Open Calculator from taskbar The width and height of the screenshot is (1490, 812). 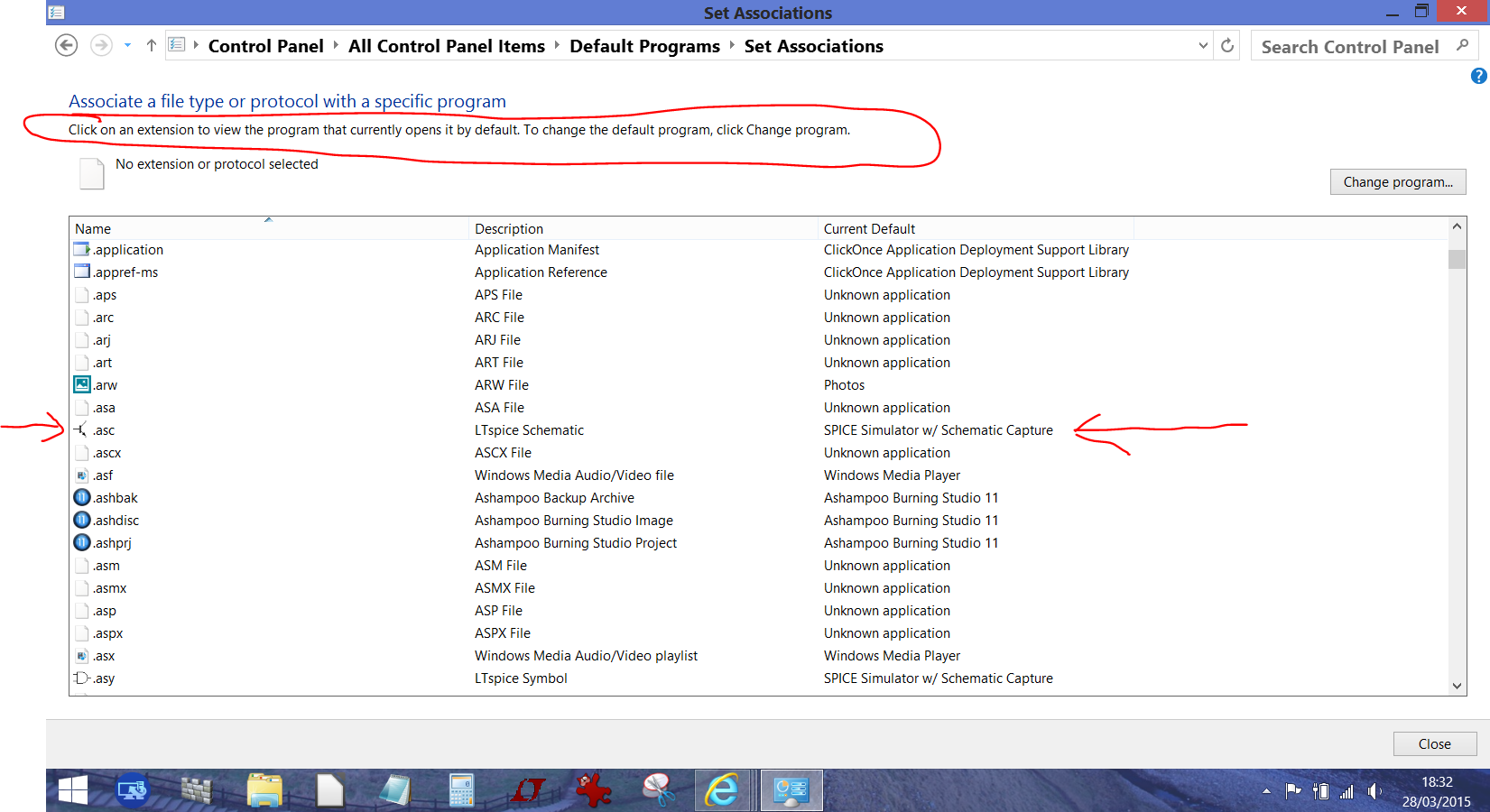coord(461,790)
